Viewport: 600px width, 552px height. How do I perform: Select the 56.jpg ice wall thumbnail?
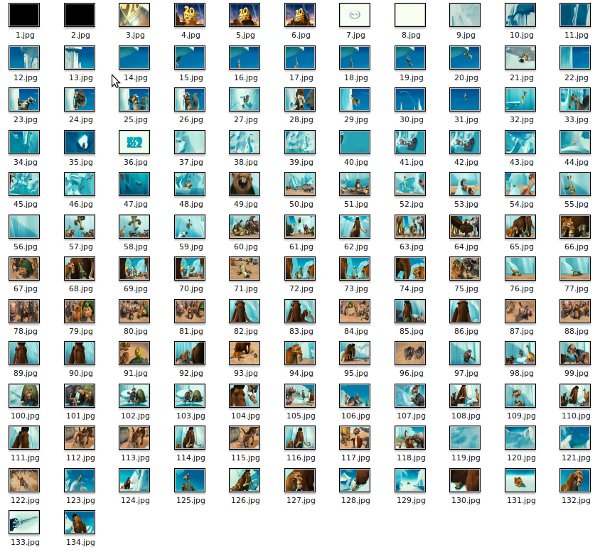[24, 227]
